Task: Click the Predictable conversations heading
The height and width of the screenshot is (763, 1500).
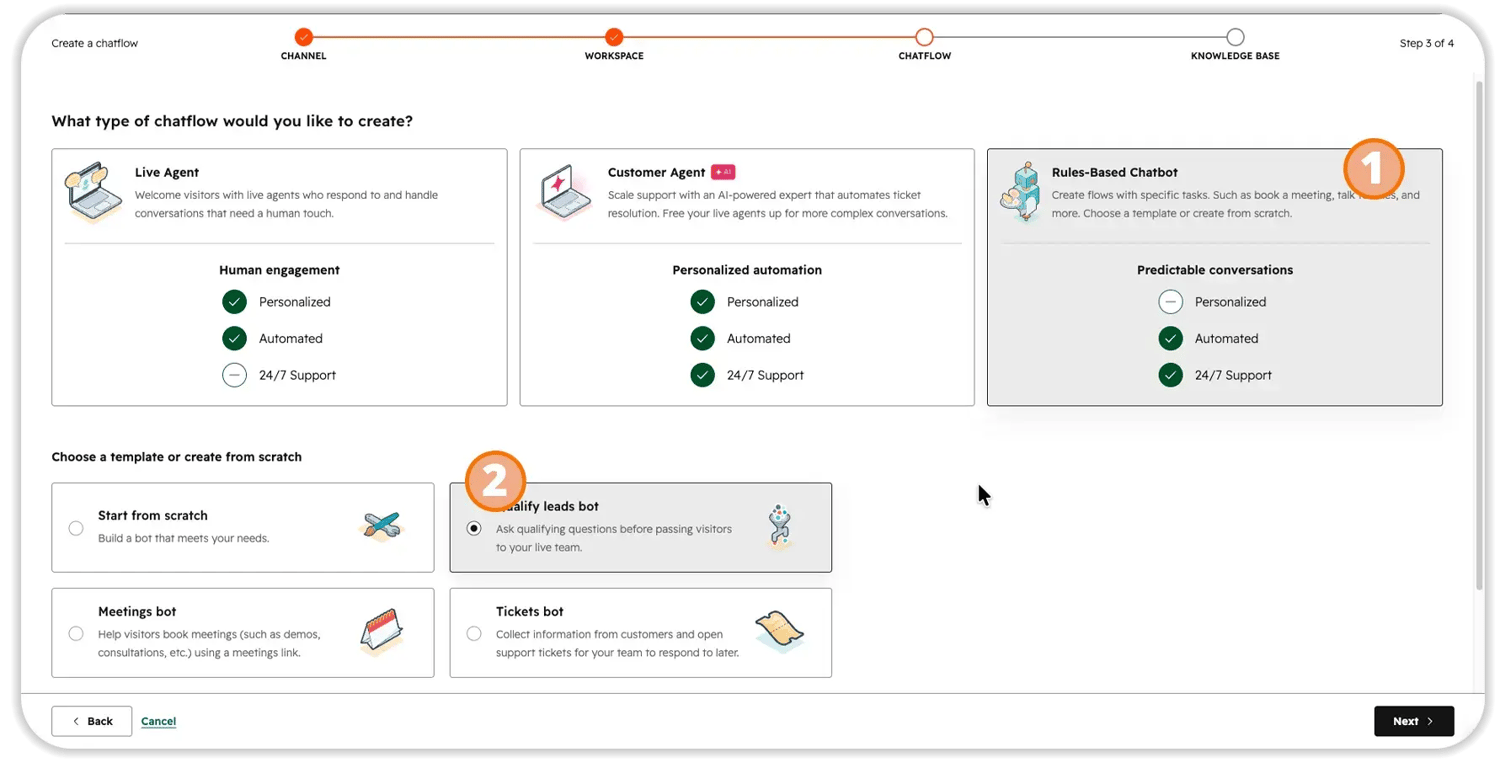Action: click(1215, 270)
